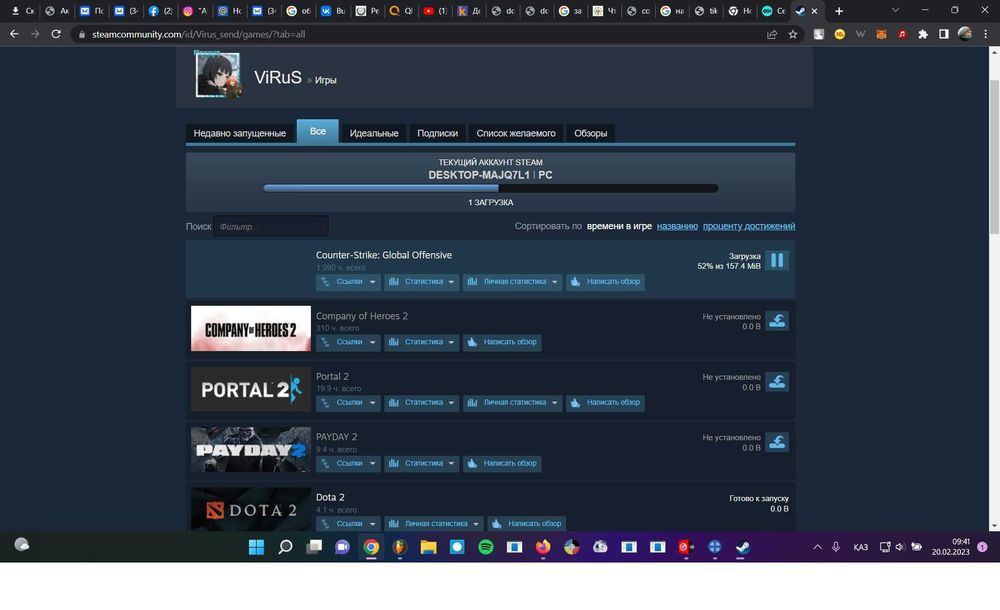Click the address bar URL
The height and width of the screenshot is (610, 1000).
pyautogui.click(x=198, y=34)
